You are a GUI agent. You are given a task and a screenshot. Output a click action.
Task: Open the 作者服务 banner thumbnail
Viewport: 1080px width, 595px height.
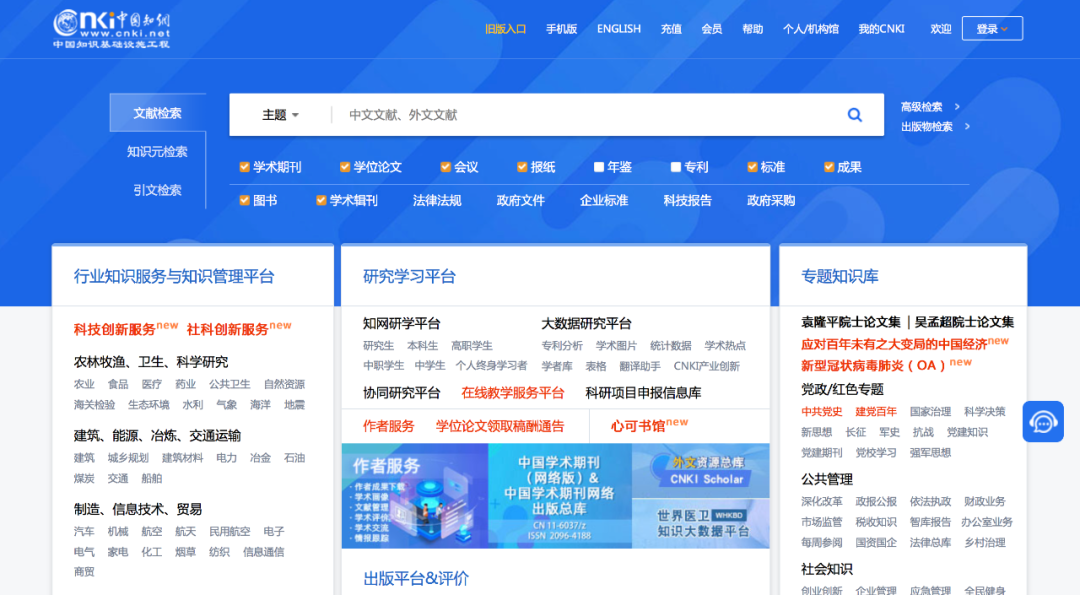coord(414,500)
